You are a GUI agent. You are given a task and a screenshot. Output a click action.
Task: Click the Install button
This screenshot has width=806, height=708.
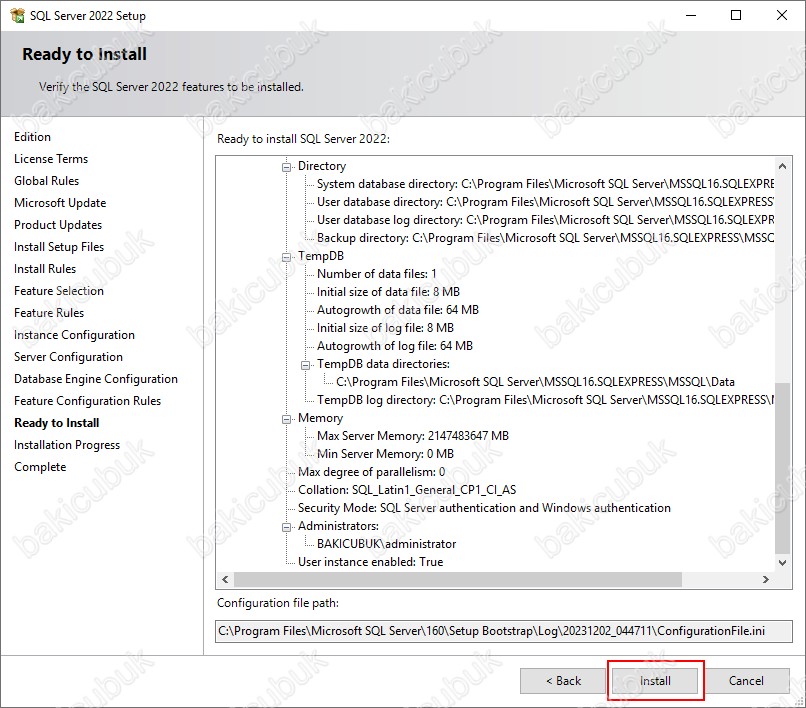tap(655, 681)
